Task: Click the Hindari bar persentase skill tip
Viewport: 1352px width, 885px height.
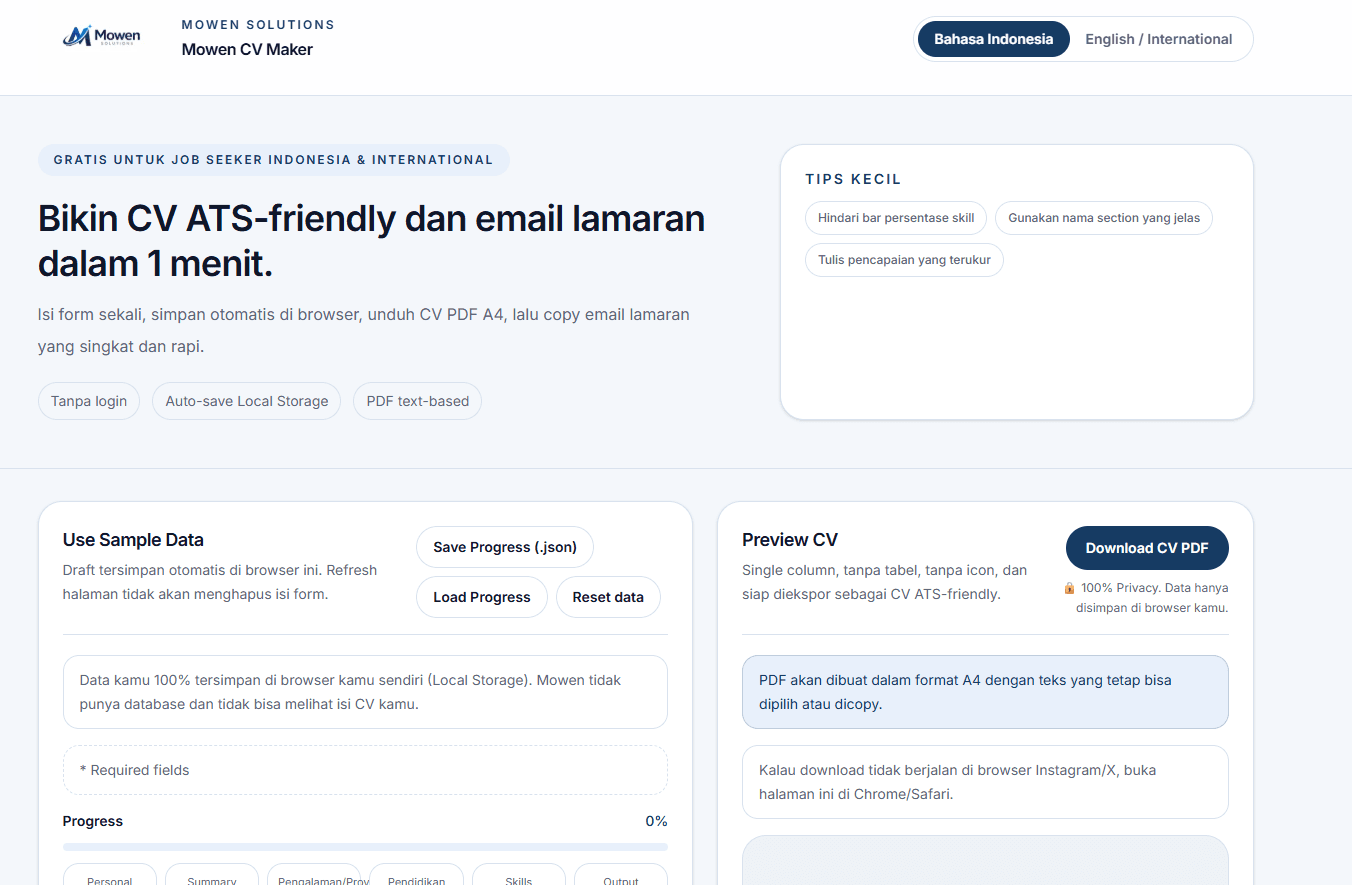Action: click(x=896, y=218)
